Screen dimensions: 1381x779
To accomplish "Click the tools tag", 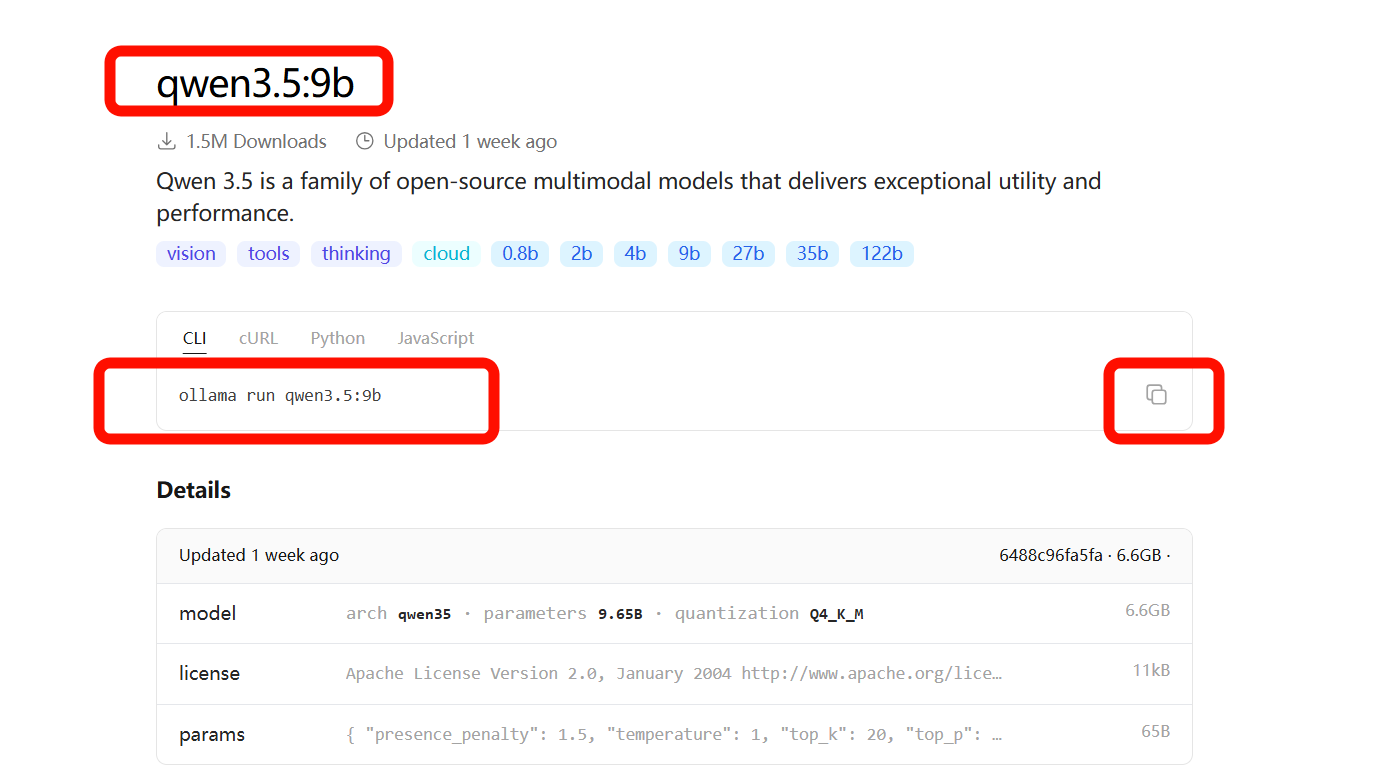I will [269, 254].
